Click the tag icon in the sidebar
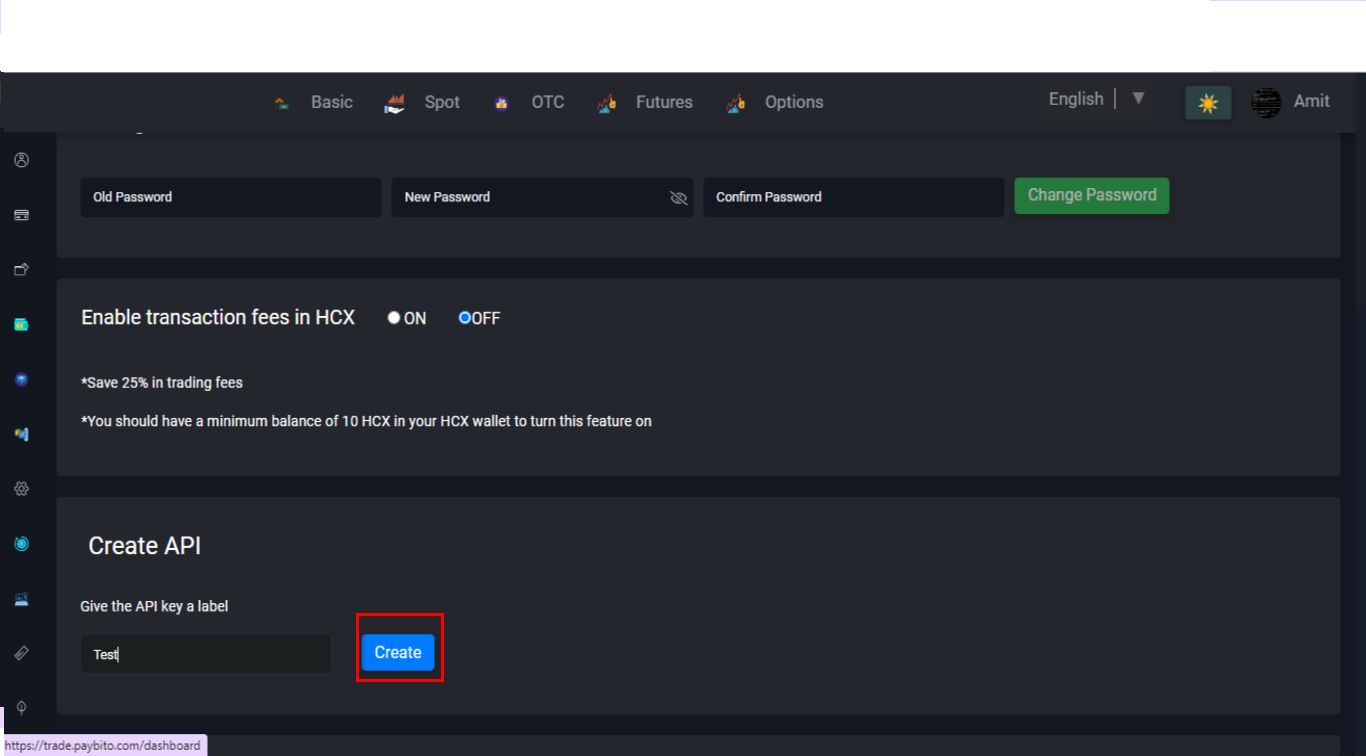Screen dimensions: 1366x756 (21, 653)
